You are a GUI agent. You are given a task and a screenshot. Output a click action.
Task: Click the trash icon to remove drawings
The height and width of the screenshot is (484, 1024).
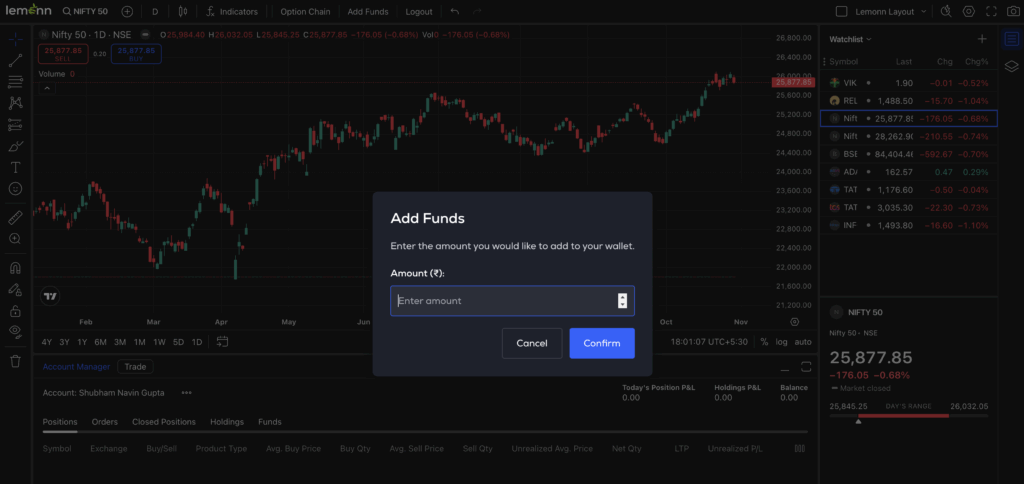click(15, 361)
